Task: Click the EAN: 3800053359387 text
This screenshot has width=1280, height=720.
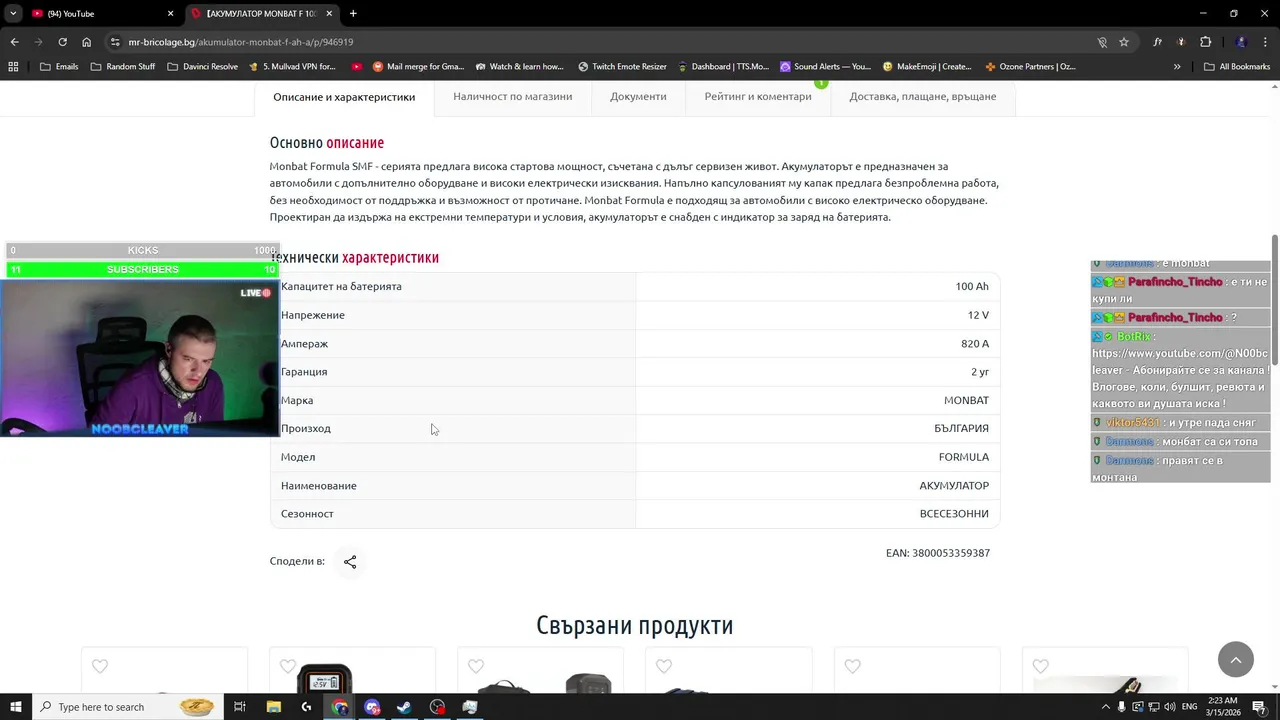Action: pyautogui.click(x=938, y=553)
